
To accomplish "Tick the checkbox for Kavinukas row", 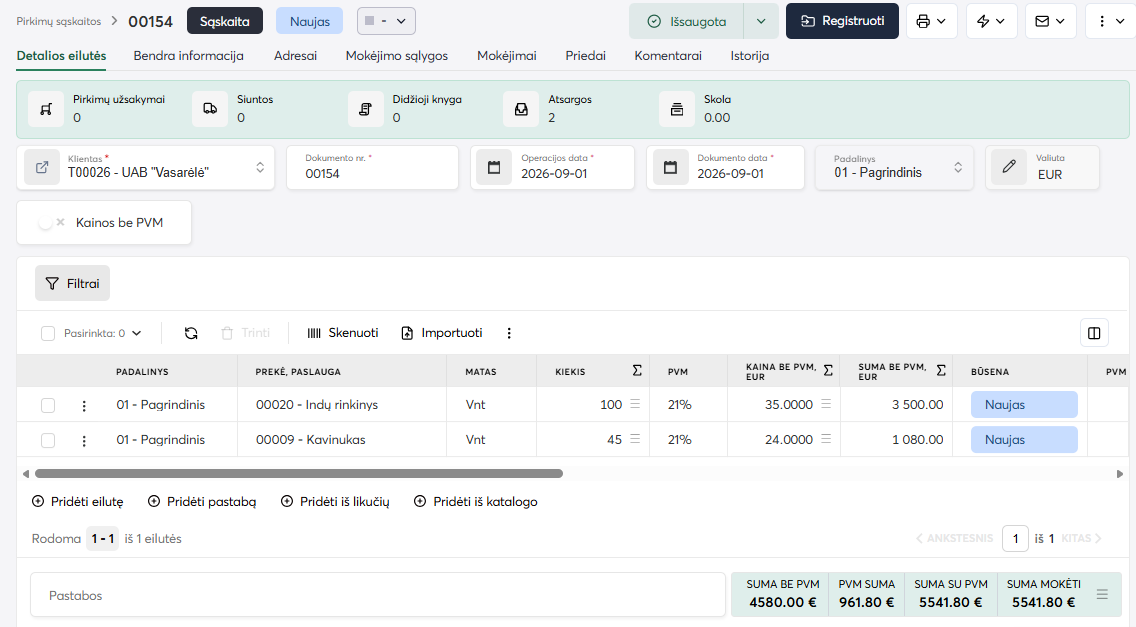I will tap(48, 440).
